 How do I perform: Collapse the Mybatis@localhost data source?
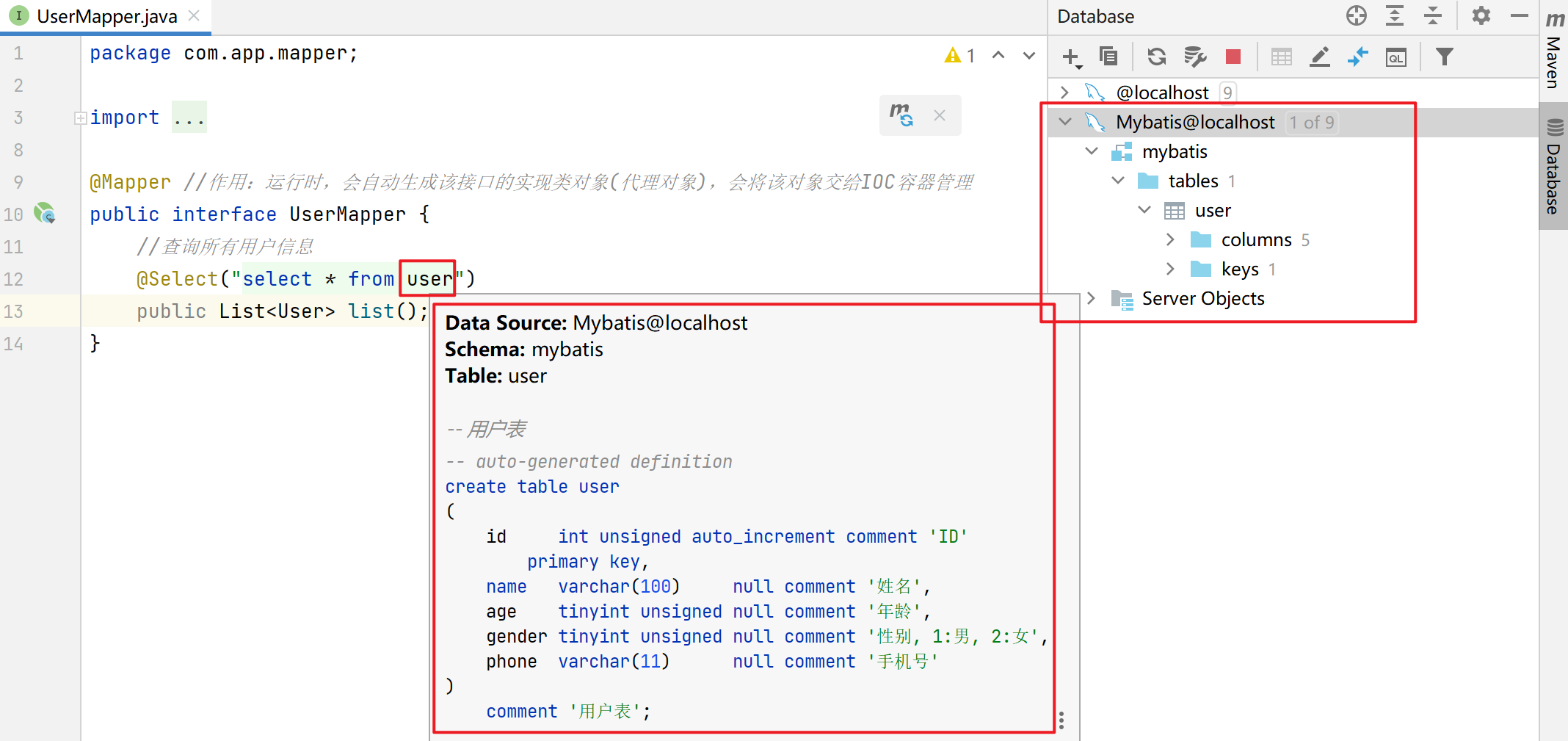click(1065, 122)
